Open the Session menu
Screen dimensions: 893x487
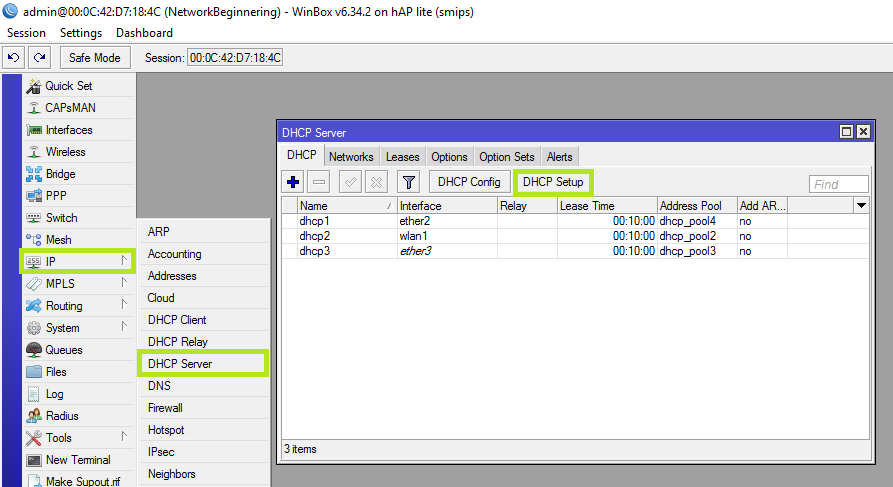26,33
